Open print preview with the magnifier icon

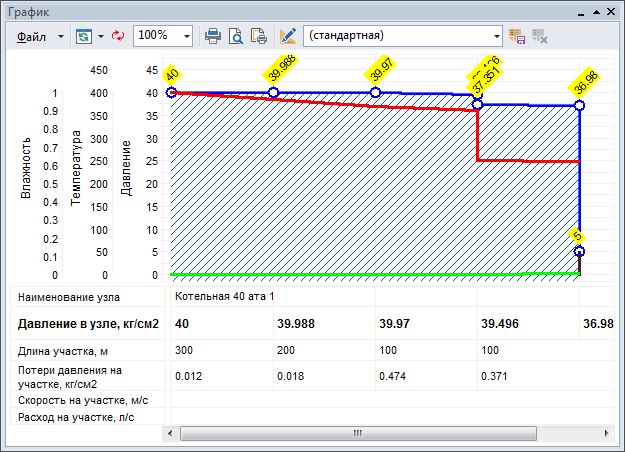[236, 35]
